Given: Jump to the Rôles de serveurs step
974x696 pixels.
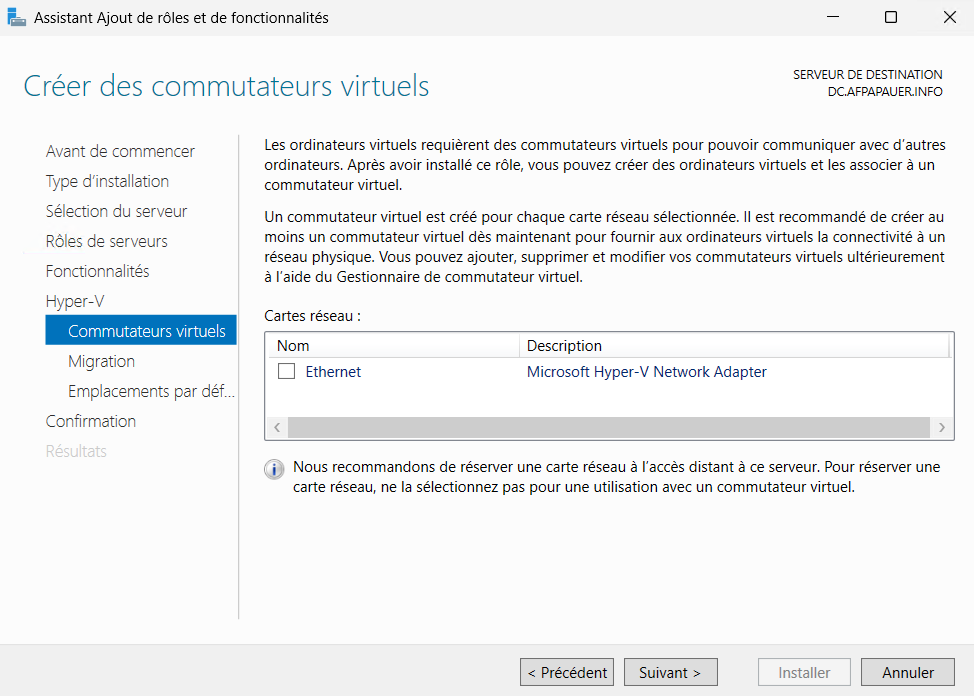Looking at the screenshot, I should (107, 241).
